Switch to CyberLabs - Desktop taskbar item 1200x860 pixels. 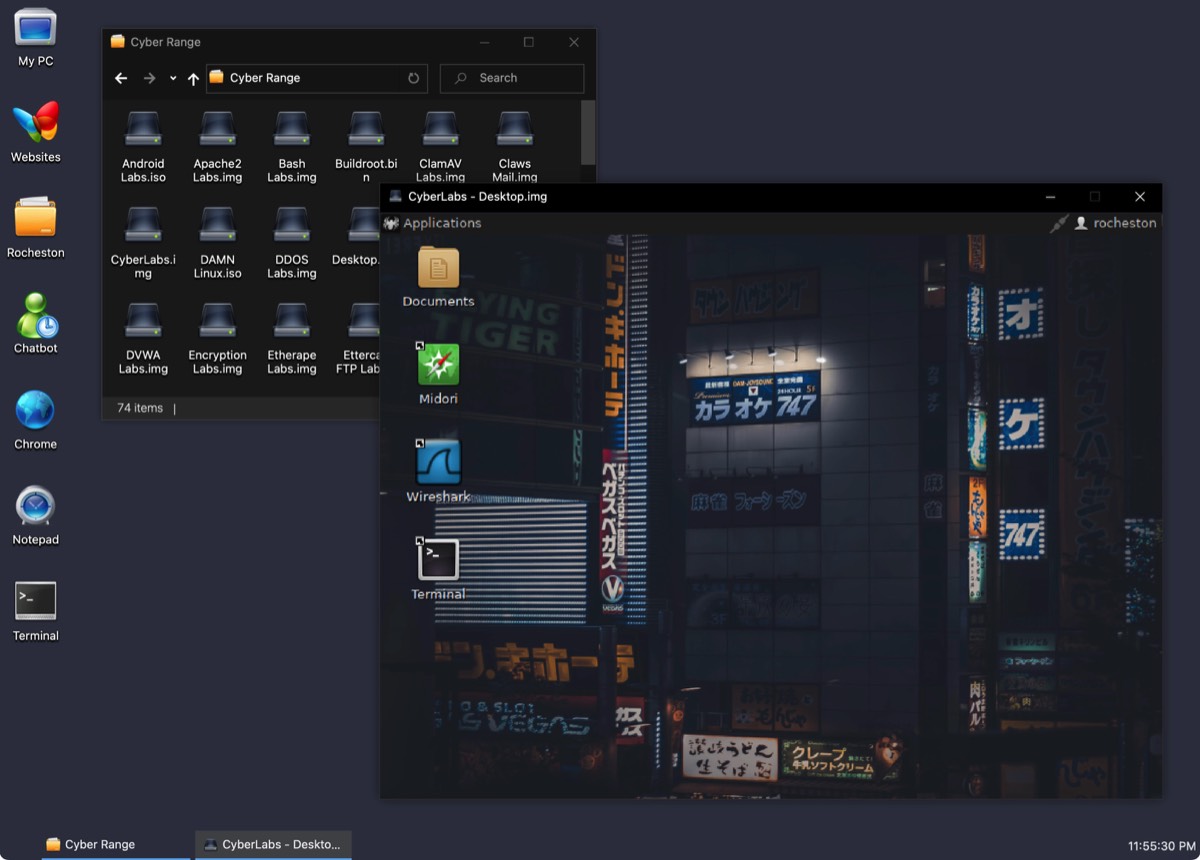click(273, 845)
